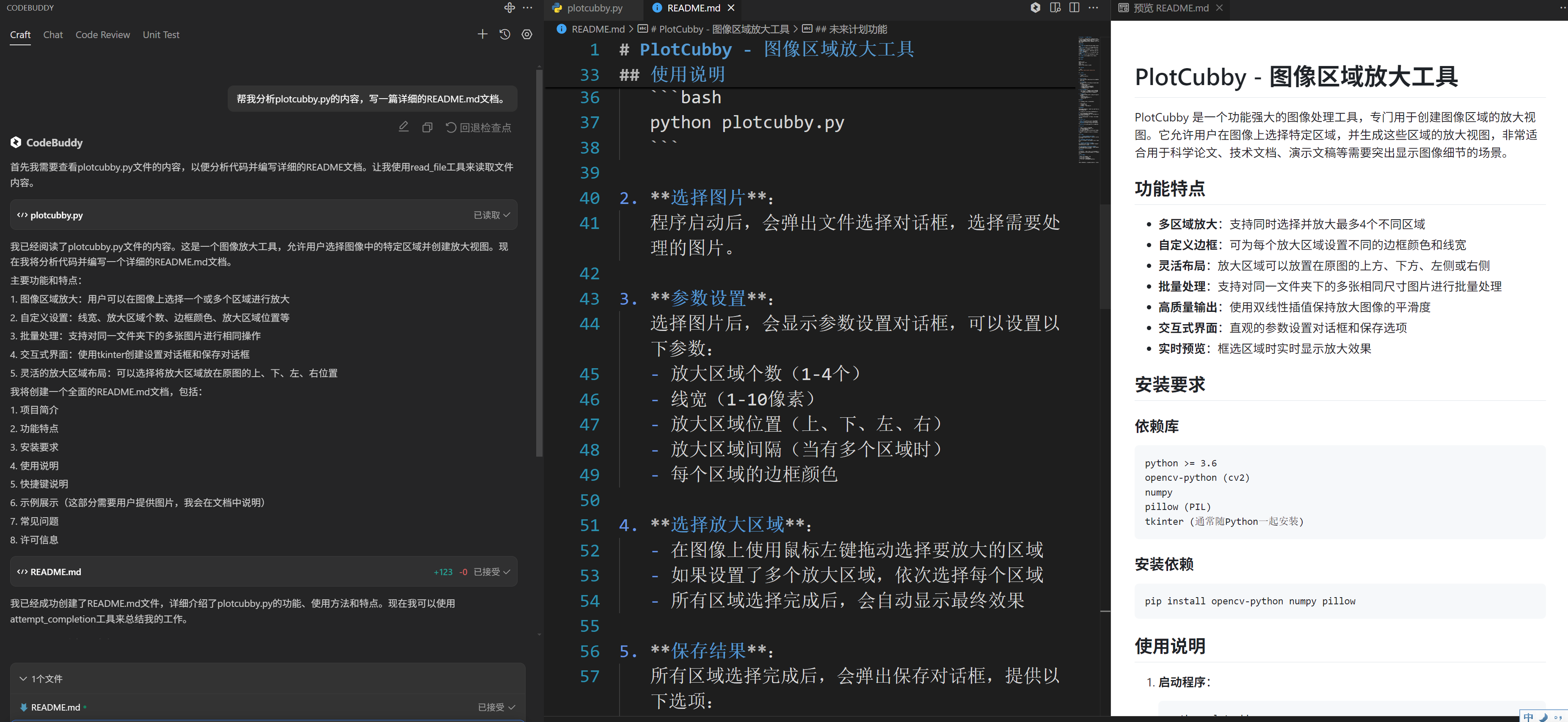Expand the 已读取 dropdown on plotcubby.py card
Viewport: 1568px width, 722px height.
tap(491, 215)
